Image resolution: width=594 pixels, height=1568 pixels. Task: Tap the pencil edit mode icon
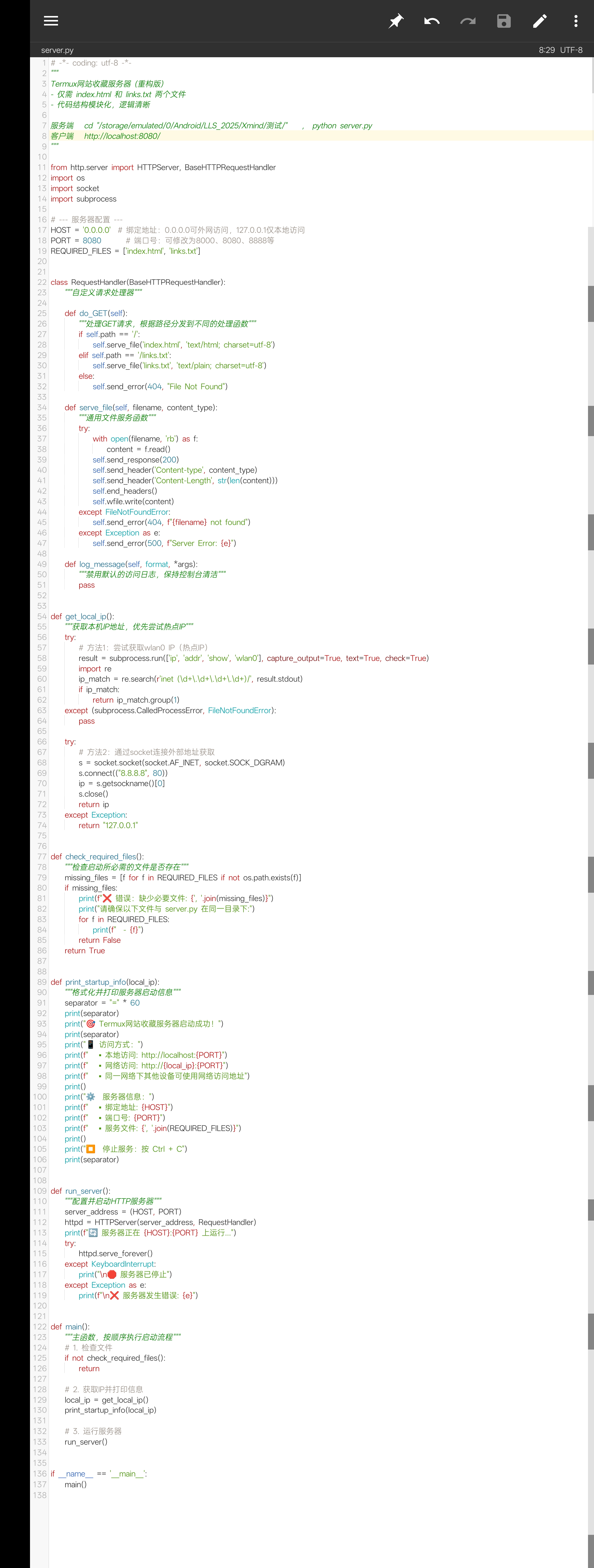540,21
